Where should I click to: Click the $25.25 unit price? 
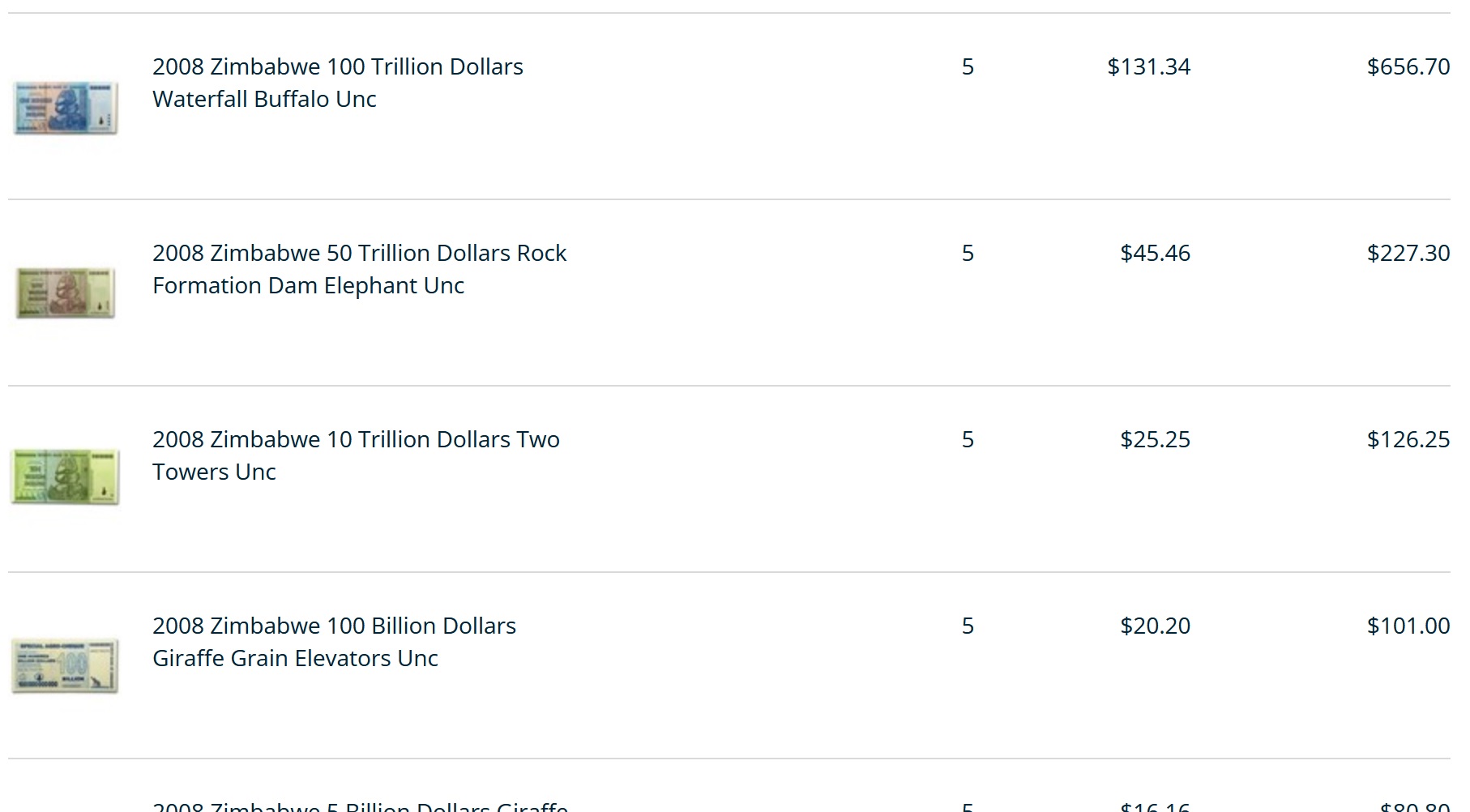[x=1155, y=439]
